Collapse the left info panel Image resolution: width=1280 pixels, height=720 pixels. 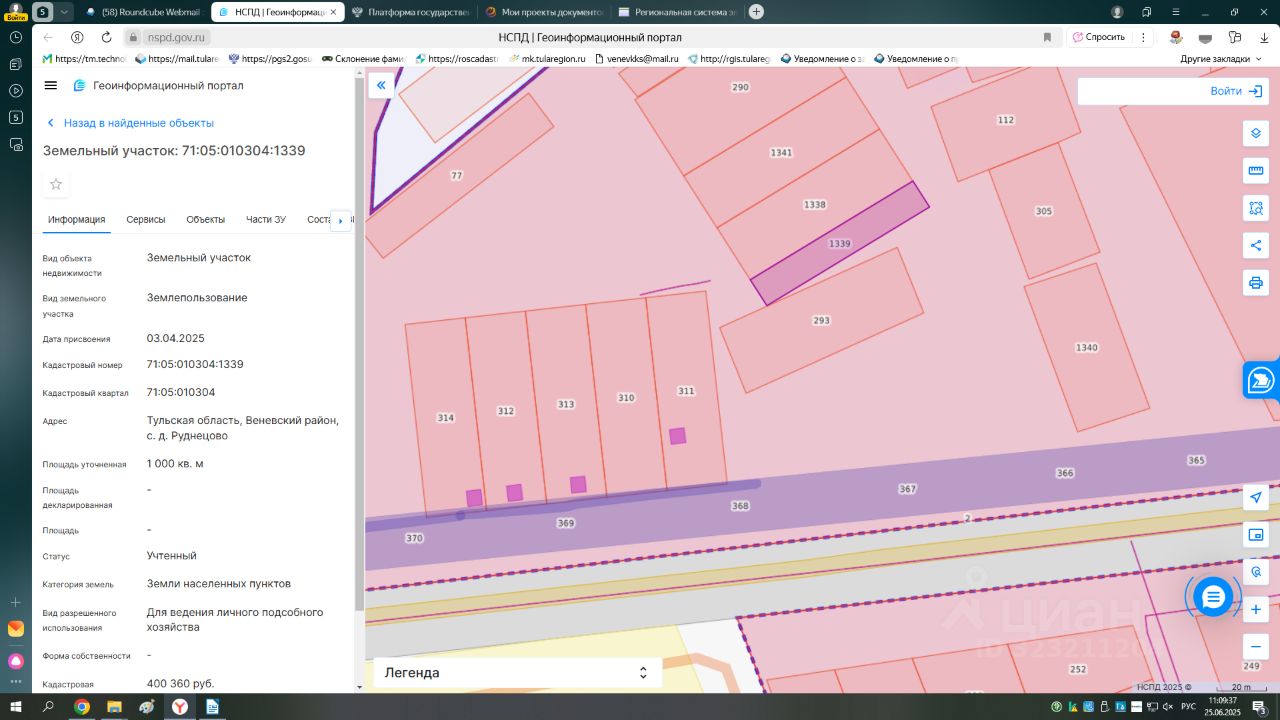coord(381,86)
